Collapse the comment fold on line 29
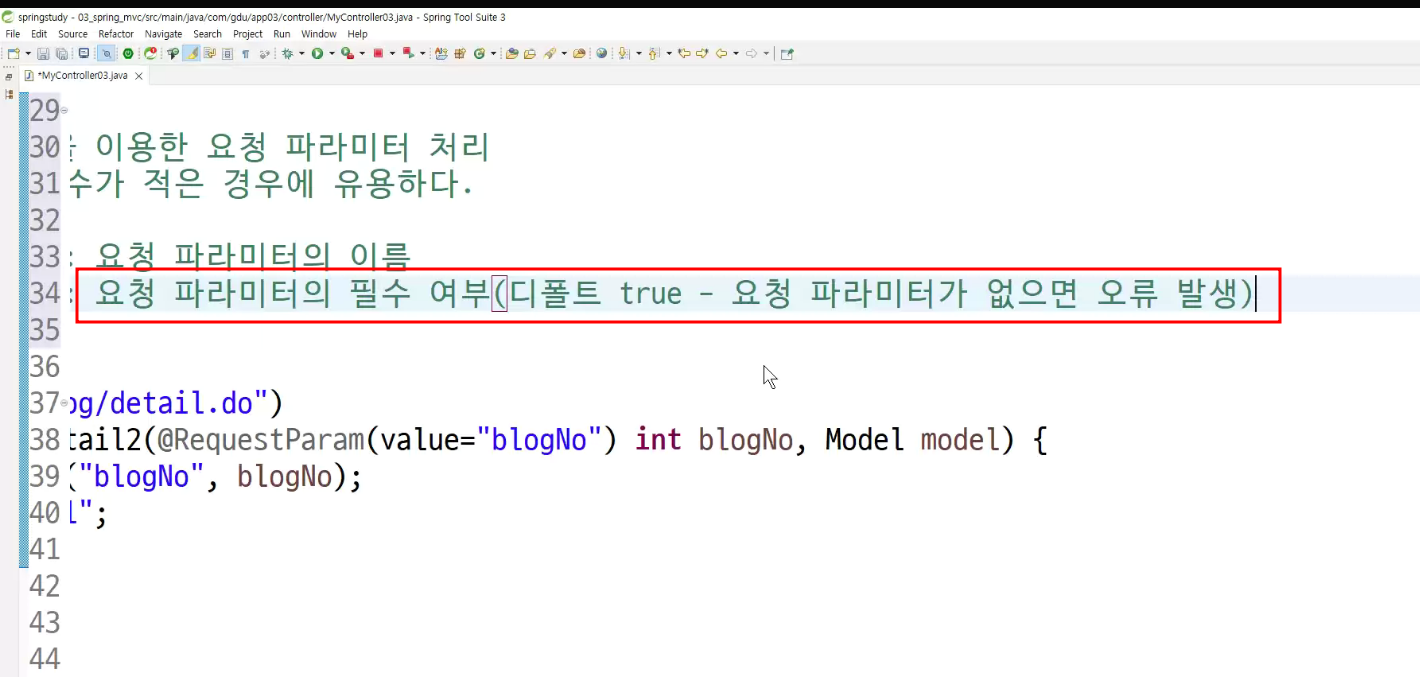 [65, 109]
